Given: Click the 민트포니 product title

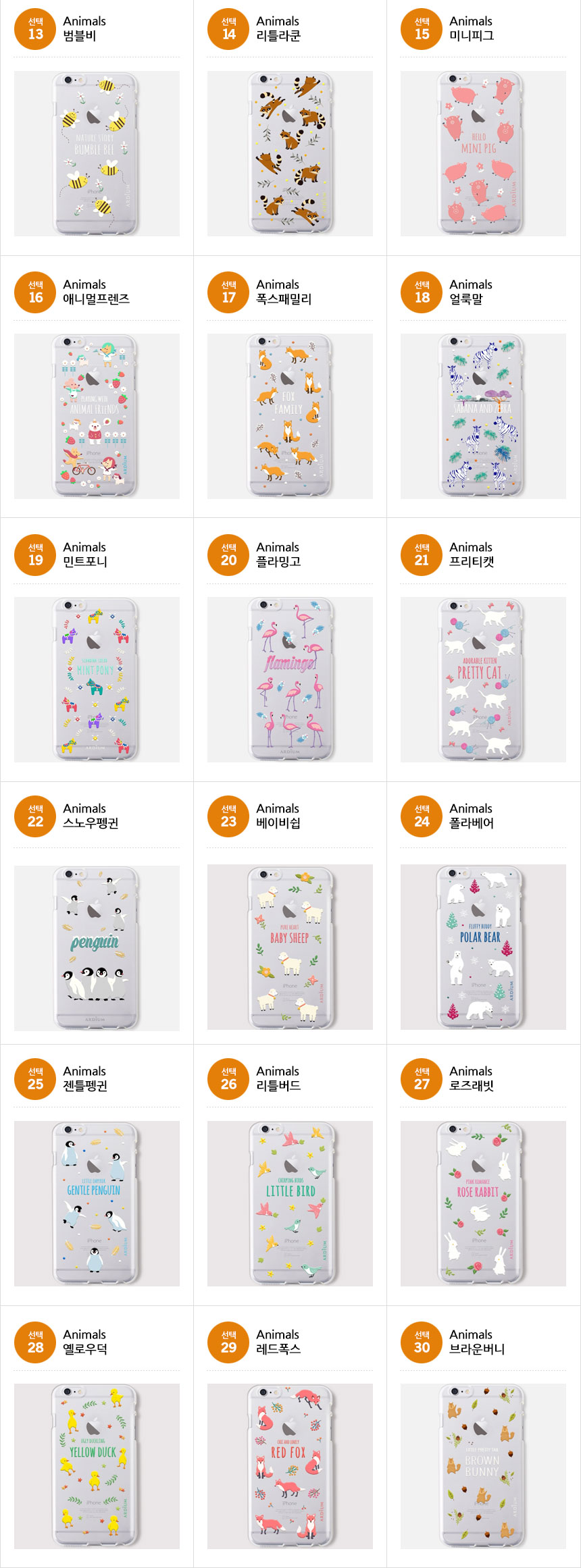Looking at the screenshot, I should [x=85, y=562].
